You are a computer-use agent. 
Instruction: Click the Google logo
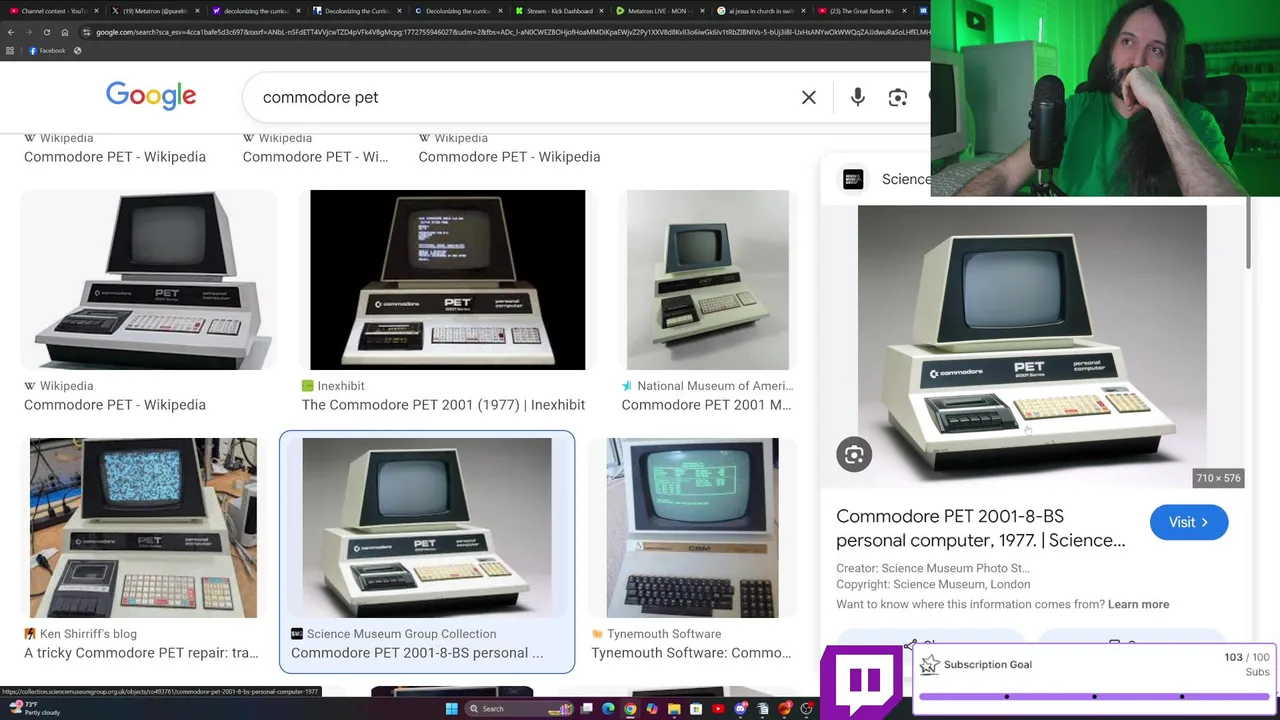click(x=151, y=96)
